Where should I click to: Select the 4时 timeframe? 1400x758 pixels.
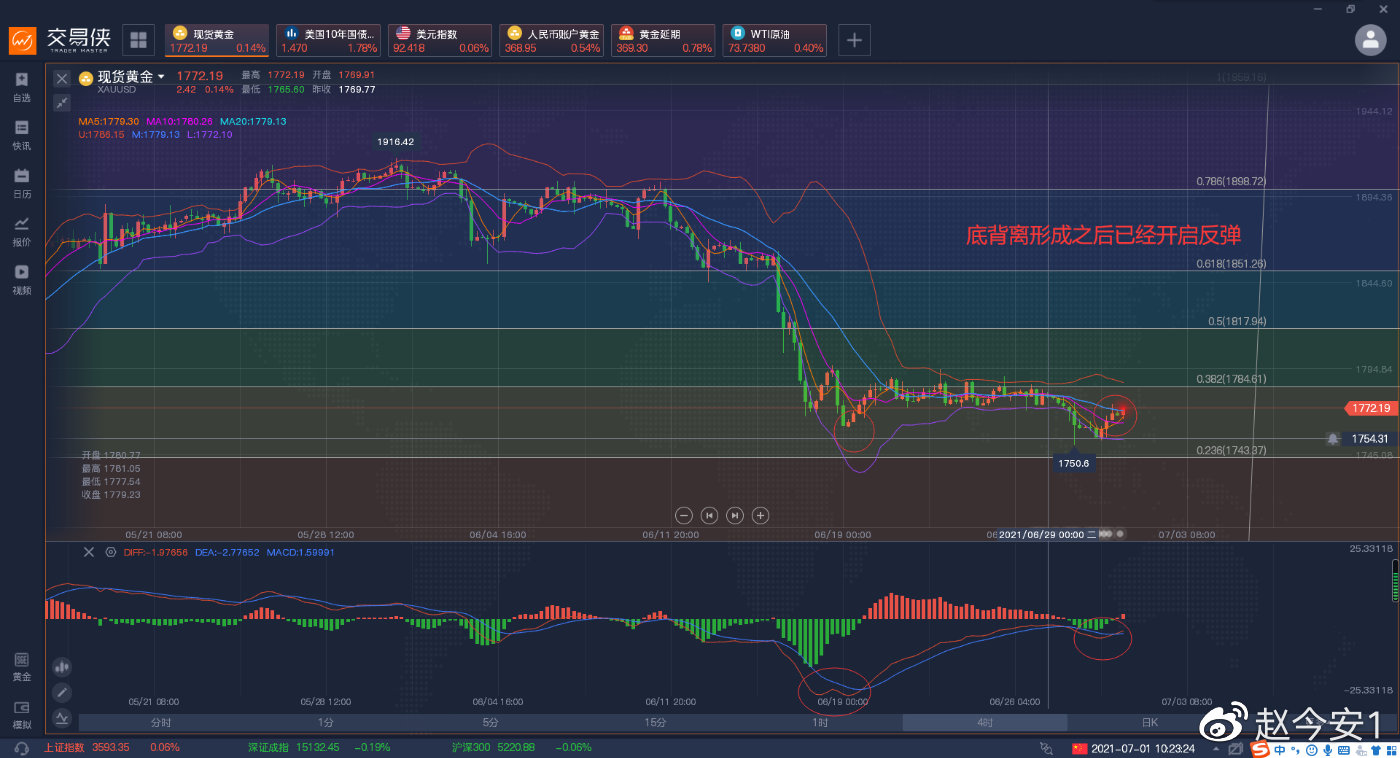click(x=985, y=722)
